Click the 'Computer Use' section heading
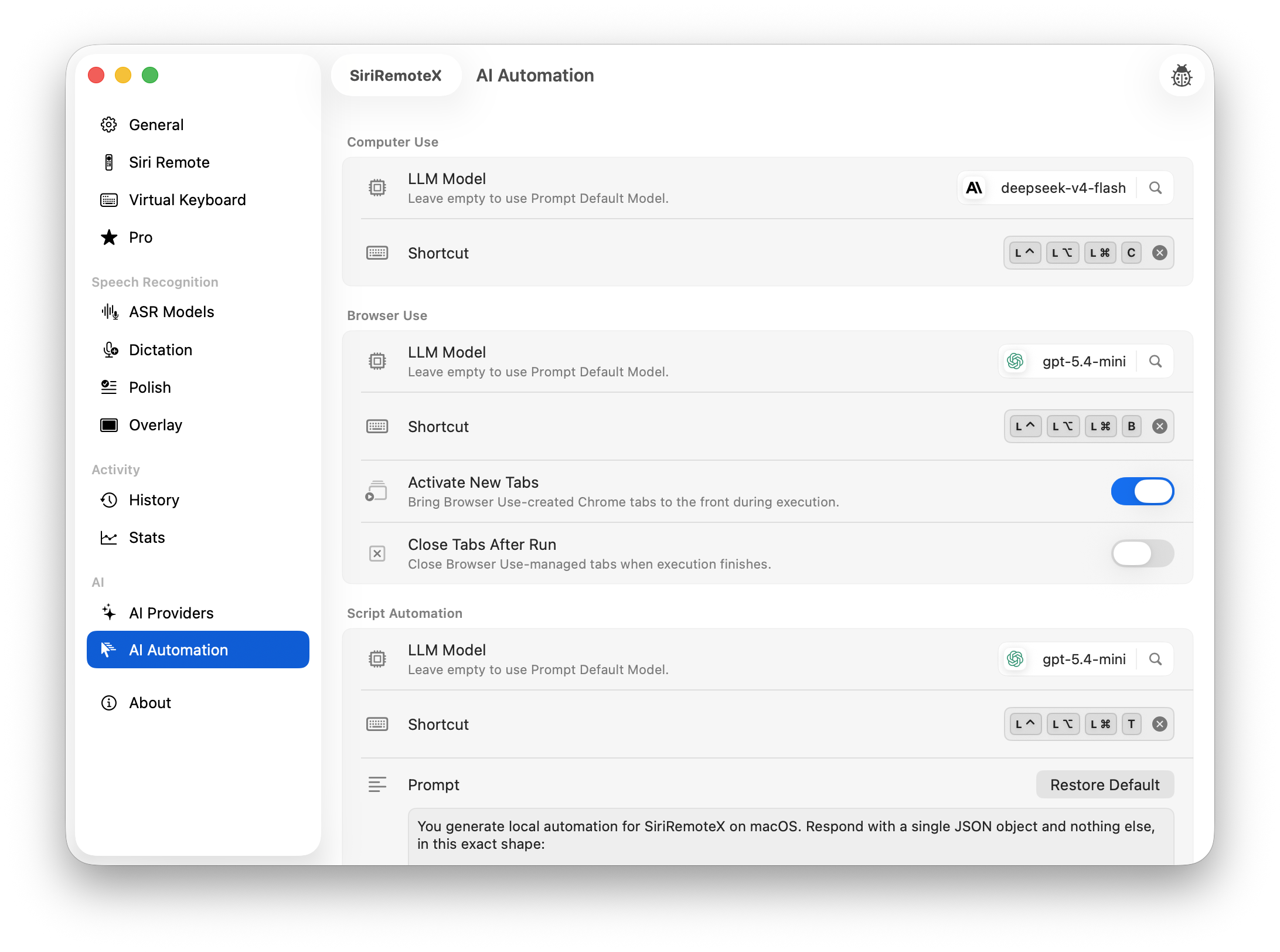The image size is (1280, 952). click(393, 142)
